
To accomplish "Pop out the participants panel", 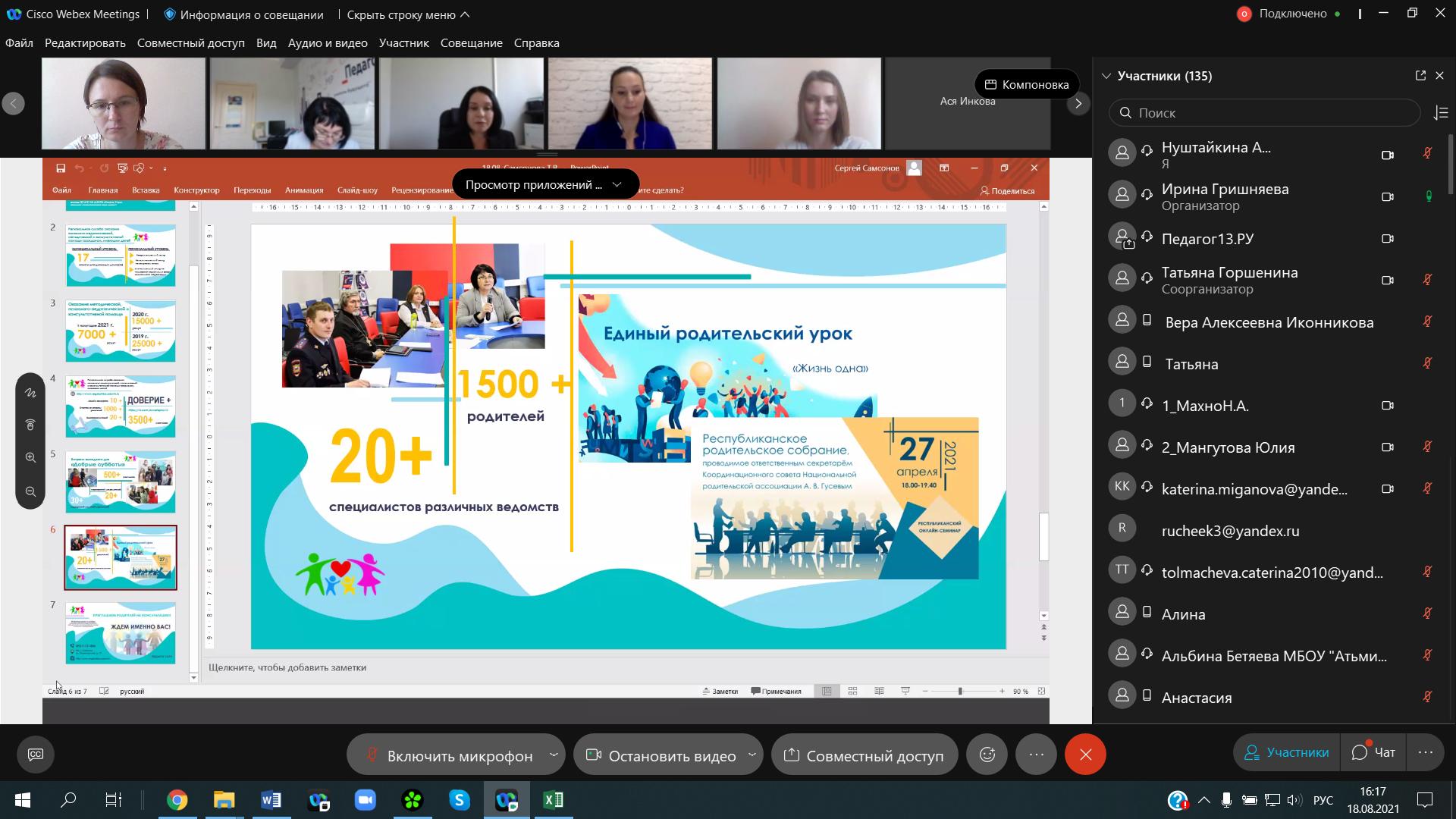I will [x=1420, y=76].
